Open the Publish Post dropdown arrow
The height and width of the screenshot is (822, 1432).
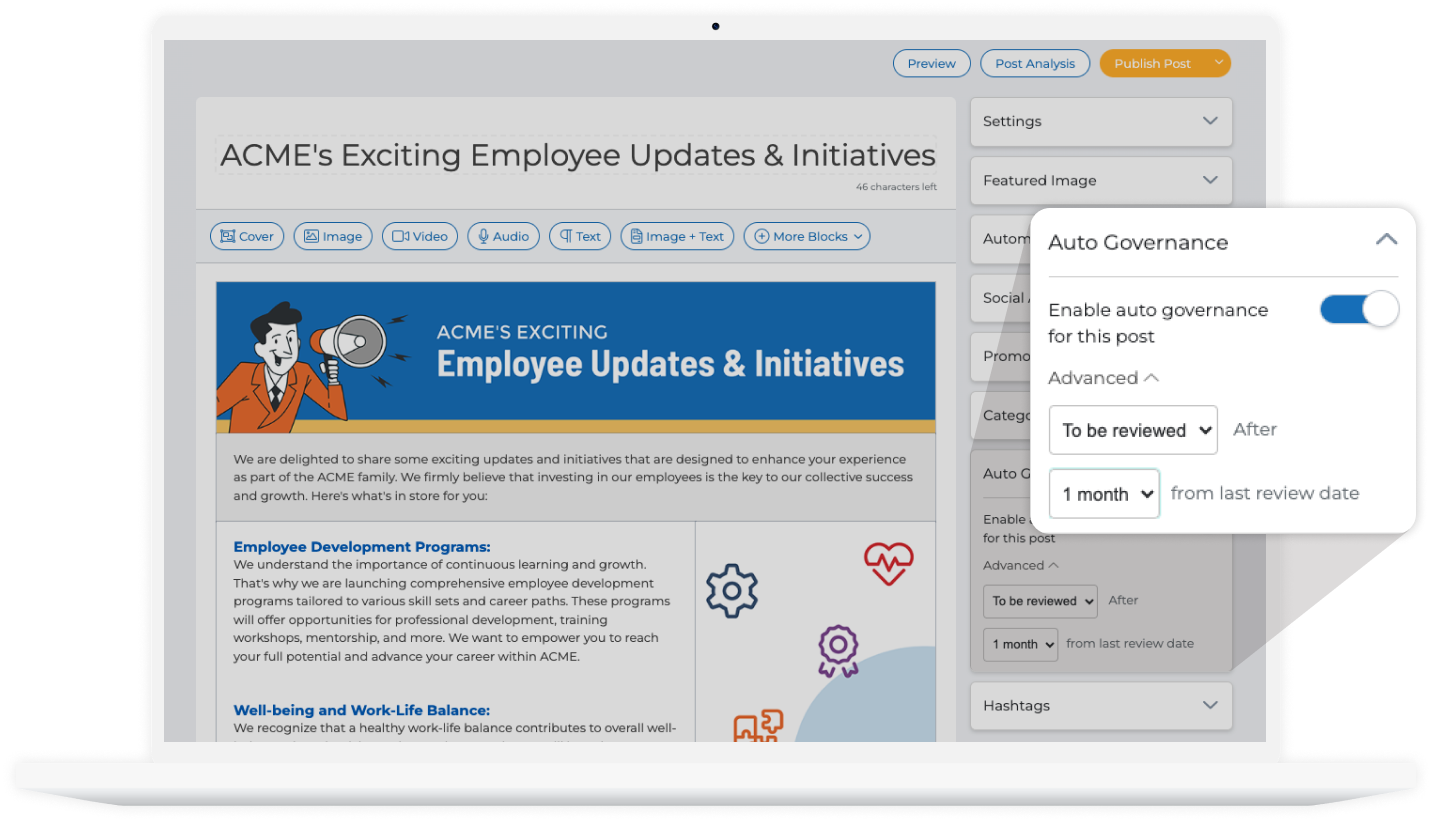[1219, 63]
